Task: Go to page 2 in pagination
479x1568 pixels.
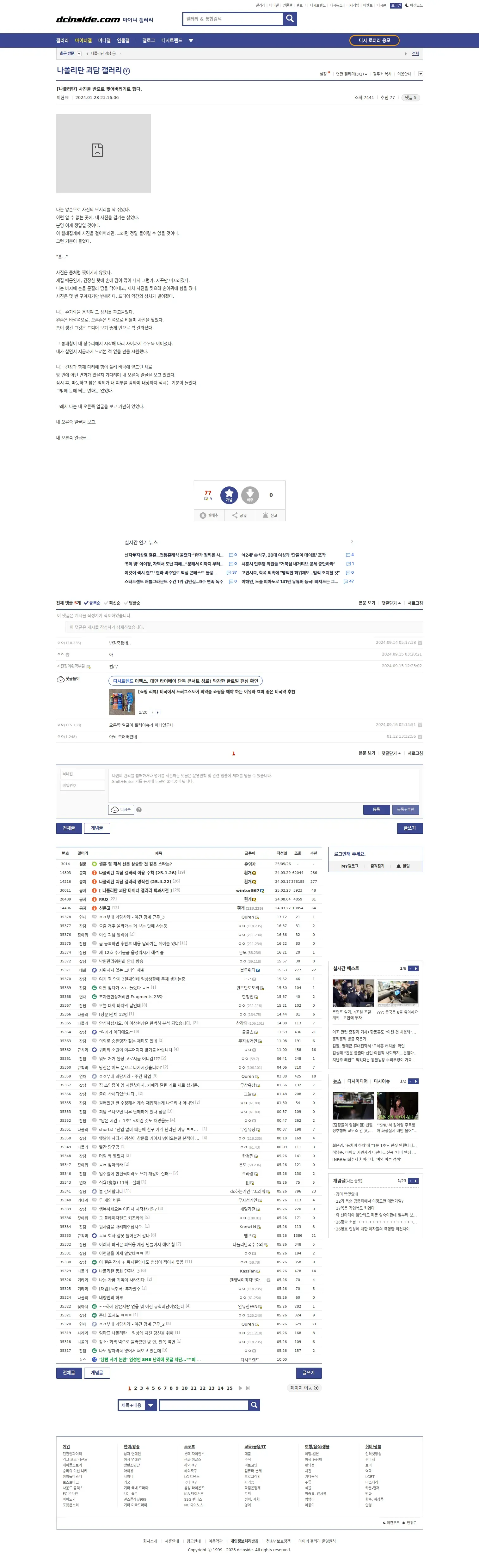Action: click(x=135, y=1388)
